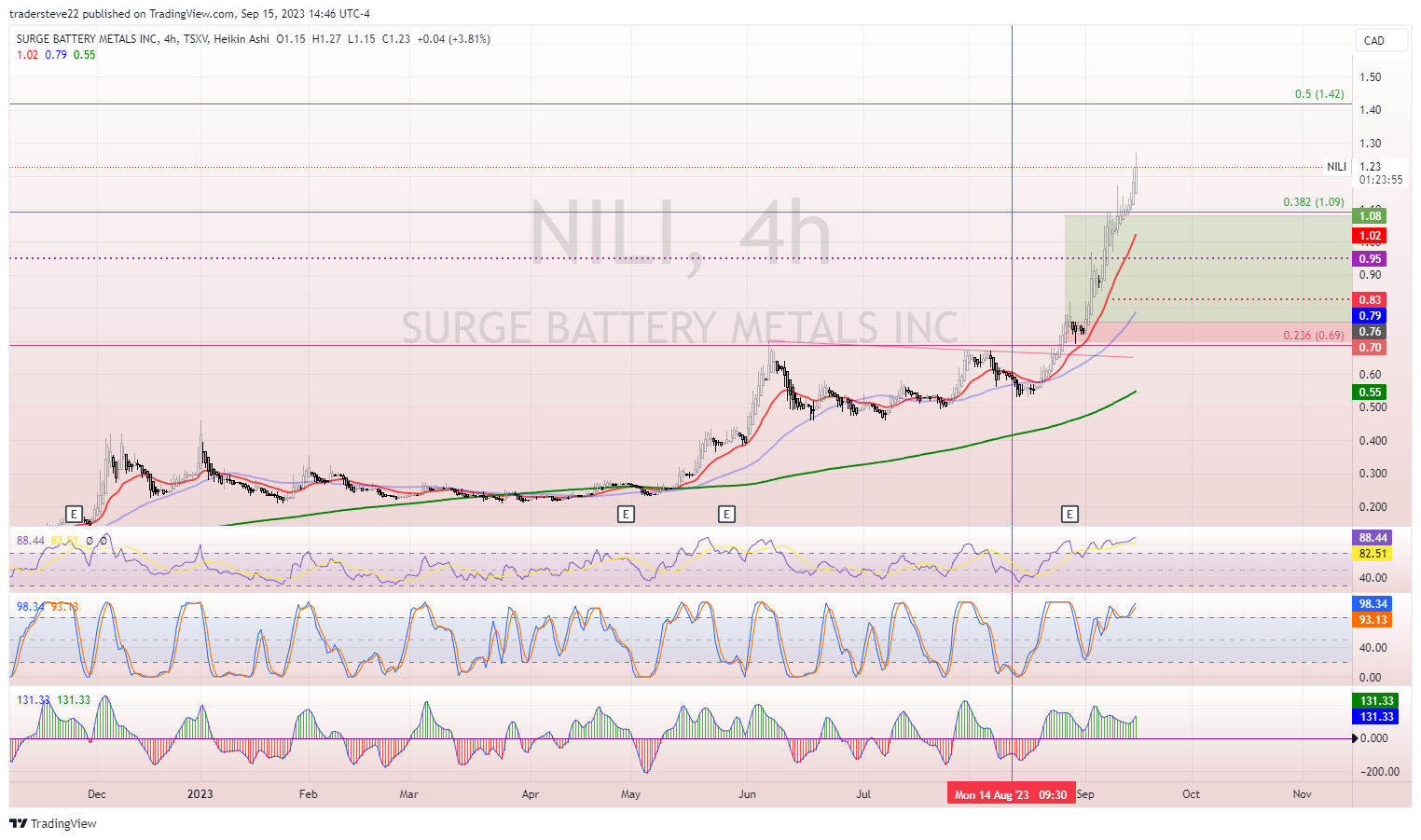Click the red 1.02 price tag on axis
The image size is (1421, 840).
[x=1370, y=236]
